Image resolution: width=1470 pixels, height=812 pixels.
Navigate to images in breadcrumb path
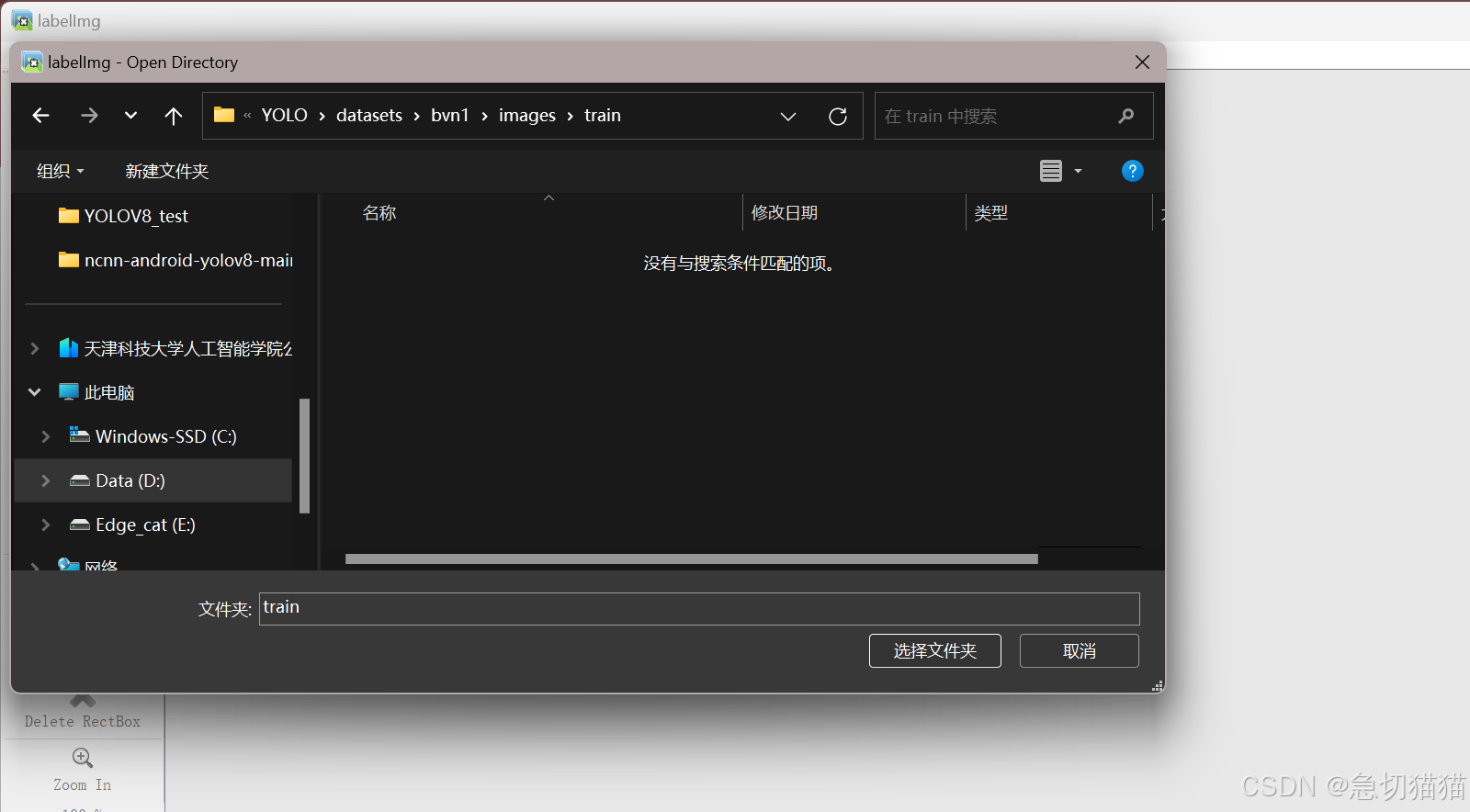pyautogui.click(x=527, y=116)
